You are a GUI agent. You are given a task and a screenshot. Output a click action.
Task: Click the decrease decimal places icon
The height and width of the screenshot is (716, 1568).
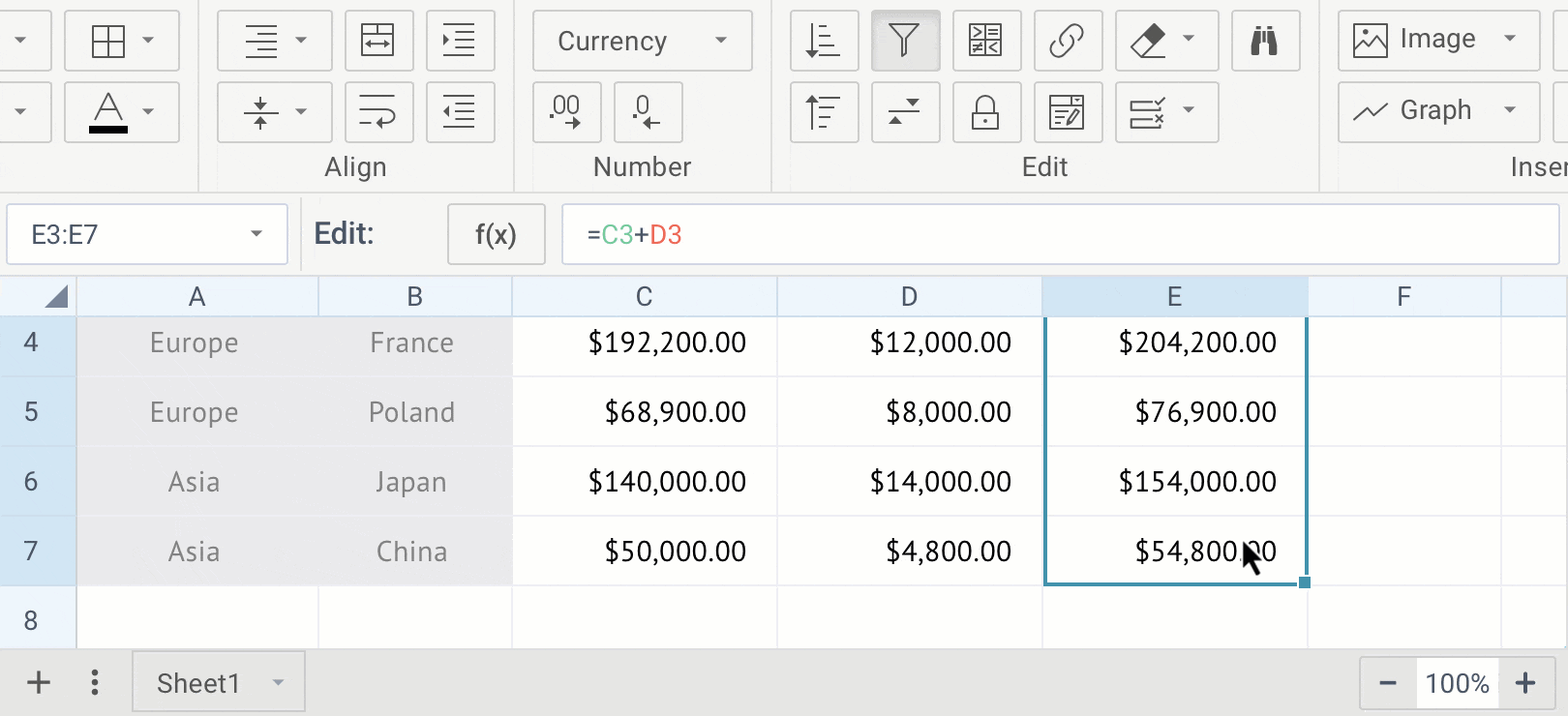[x=647, y=112]
